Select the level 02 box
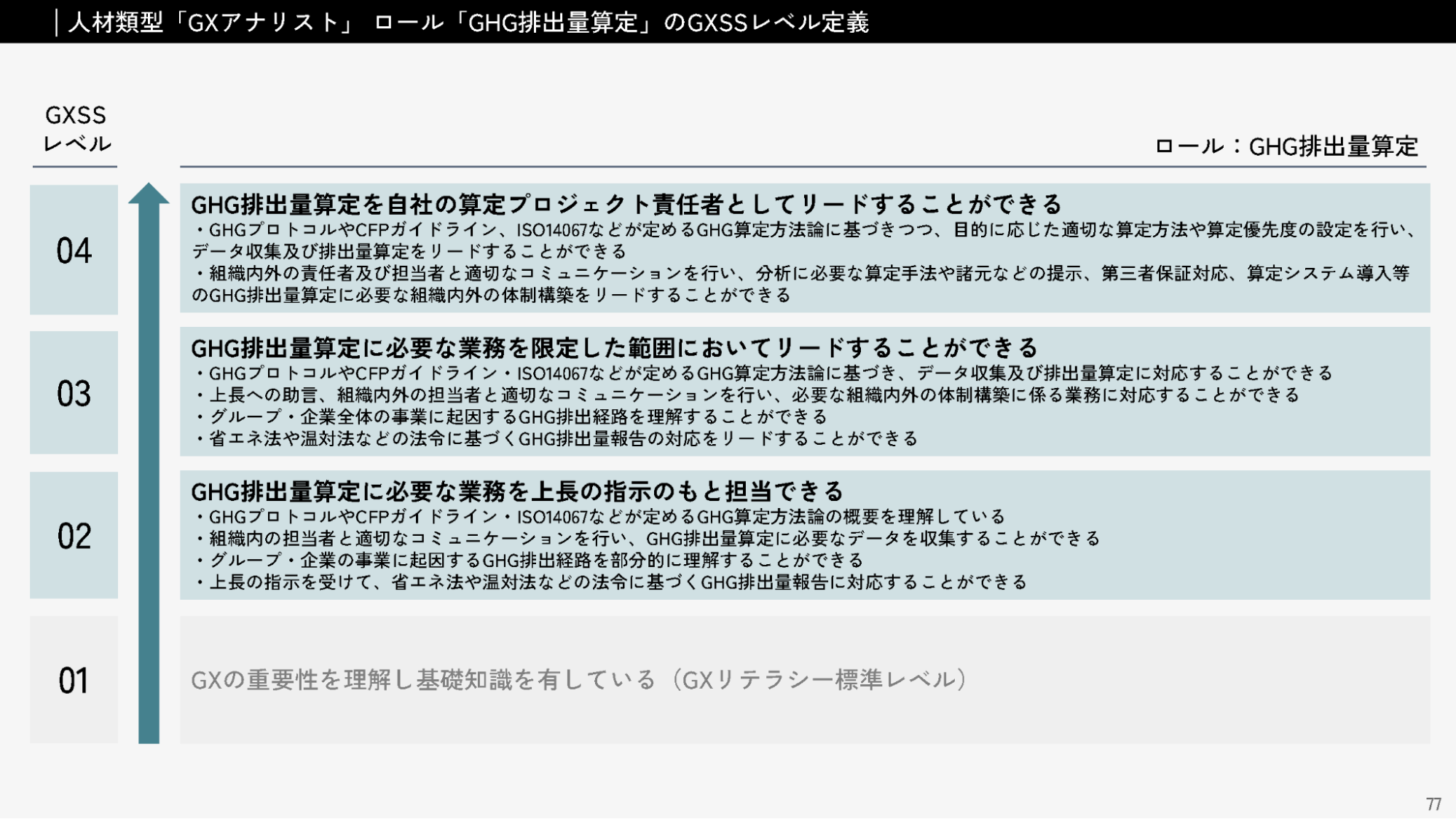 coord(74,536)
